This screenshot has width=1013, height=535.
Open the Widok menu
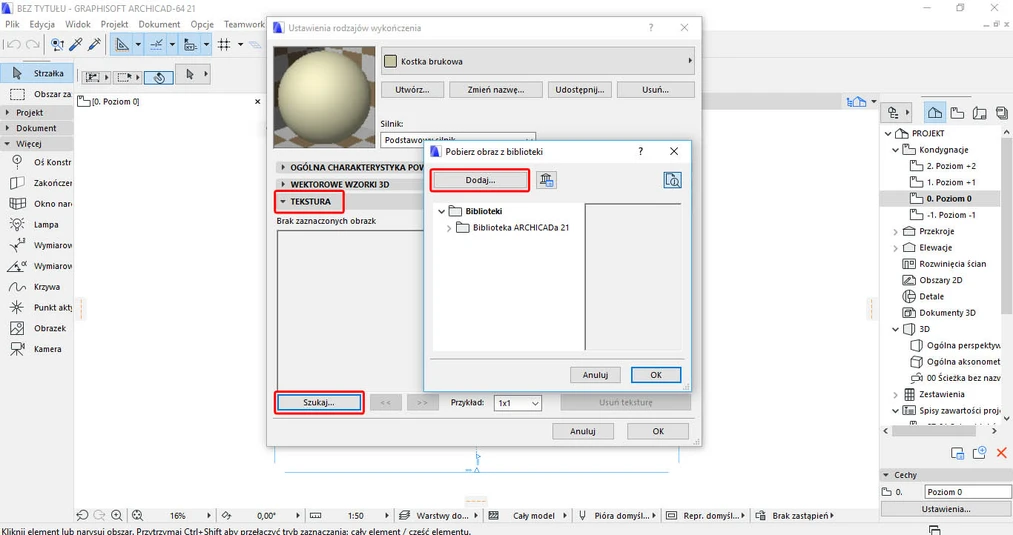(78, 24)
